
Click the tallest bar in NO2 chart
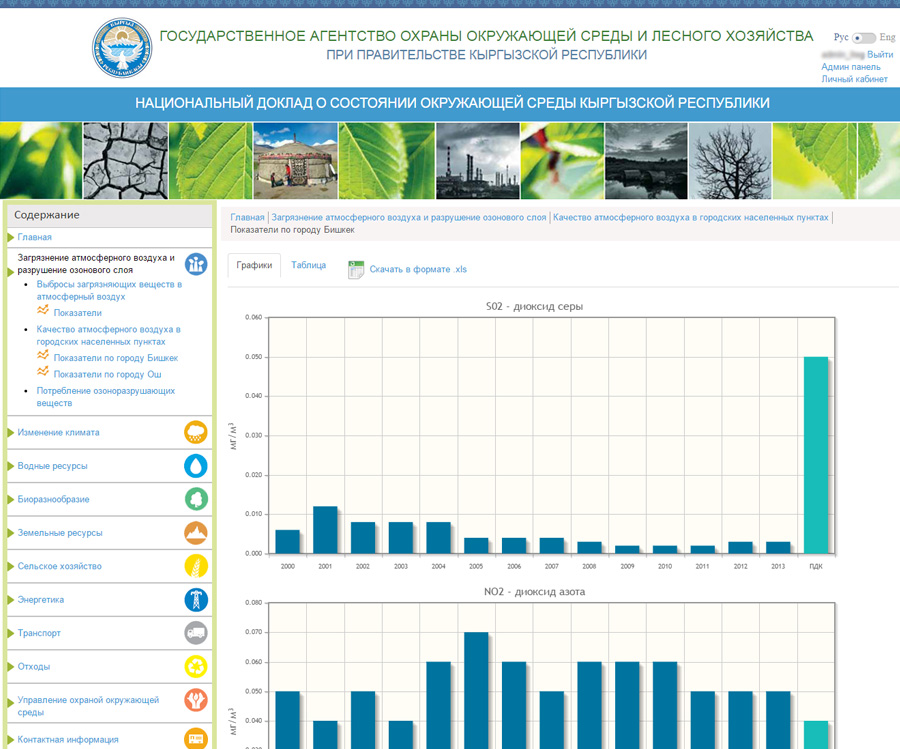(476, 690)
